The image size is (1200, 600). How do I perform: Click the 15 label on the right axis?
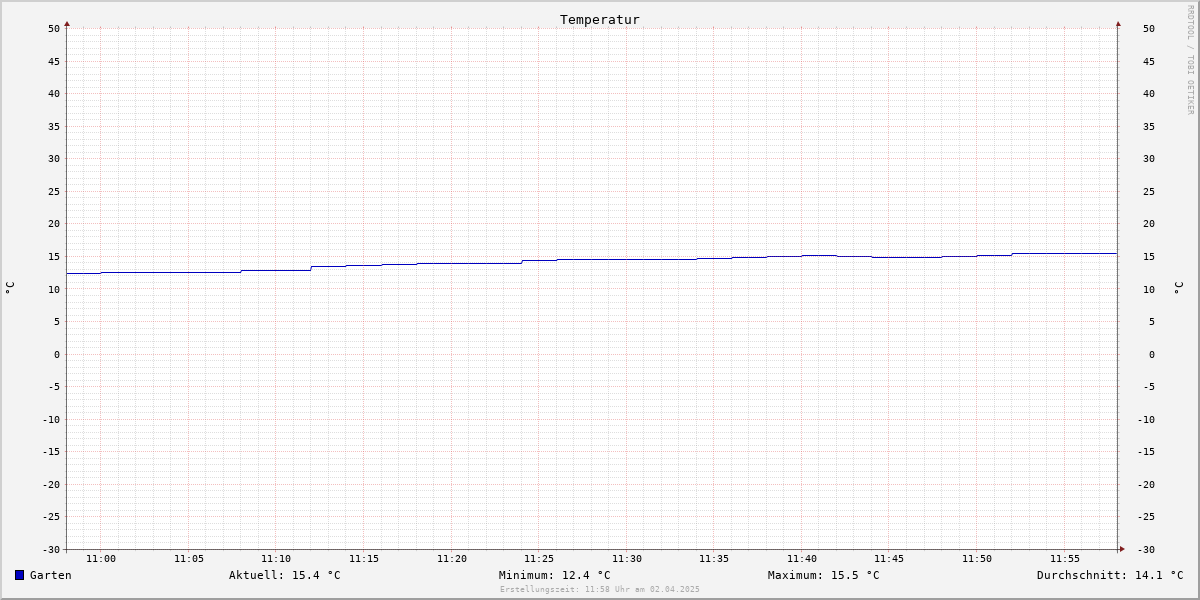[1149, 257]
